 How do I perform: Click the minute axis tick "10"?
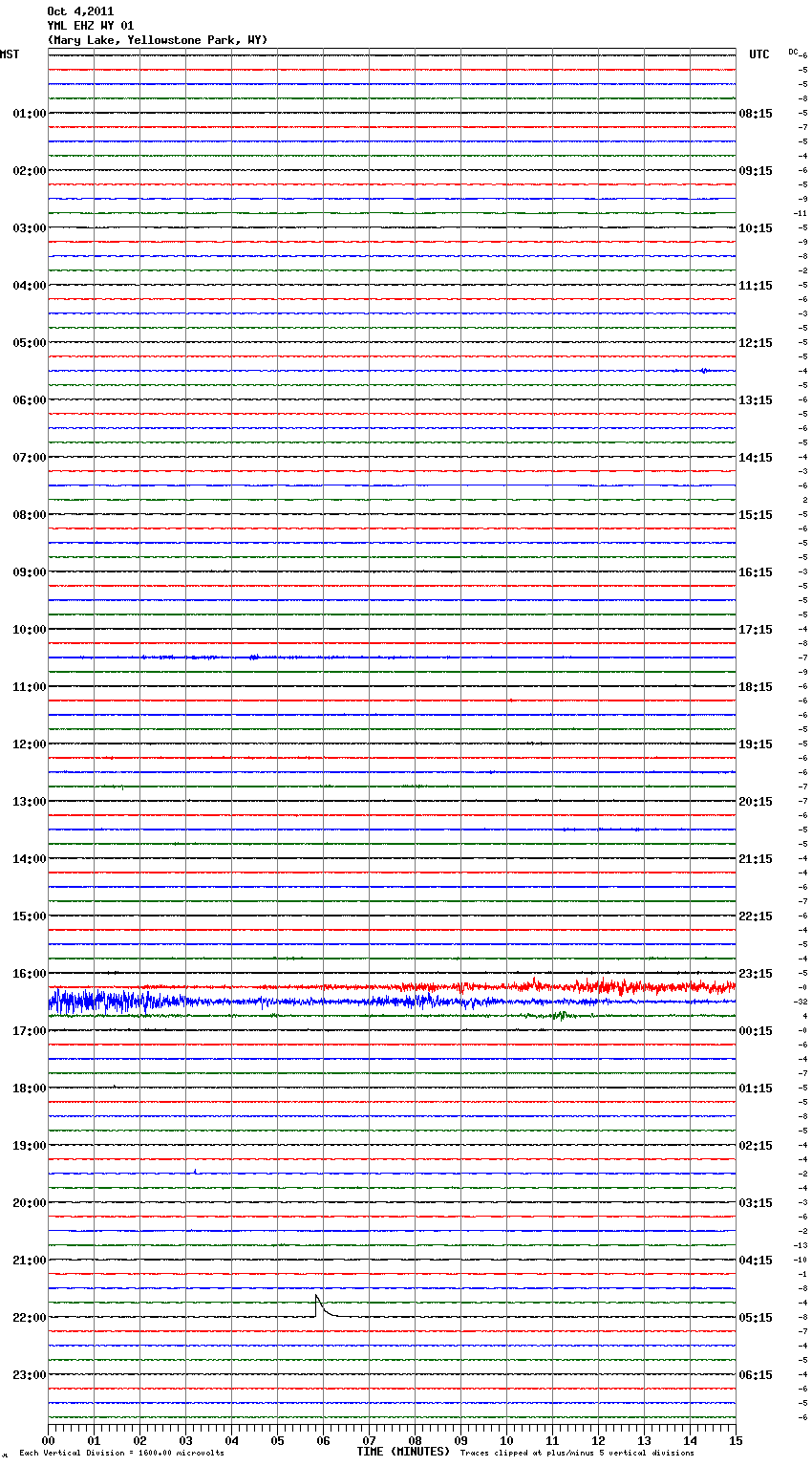[506, 1440]
